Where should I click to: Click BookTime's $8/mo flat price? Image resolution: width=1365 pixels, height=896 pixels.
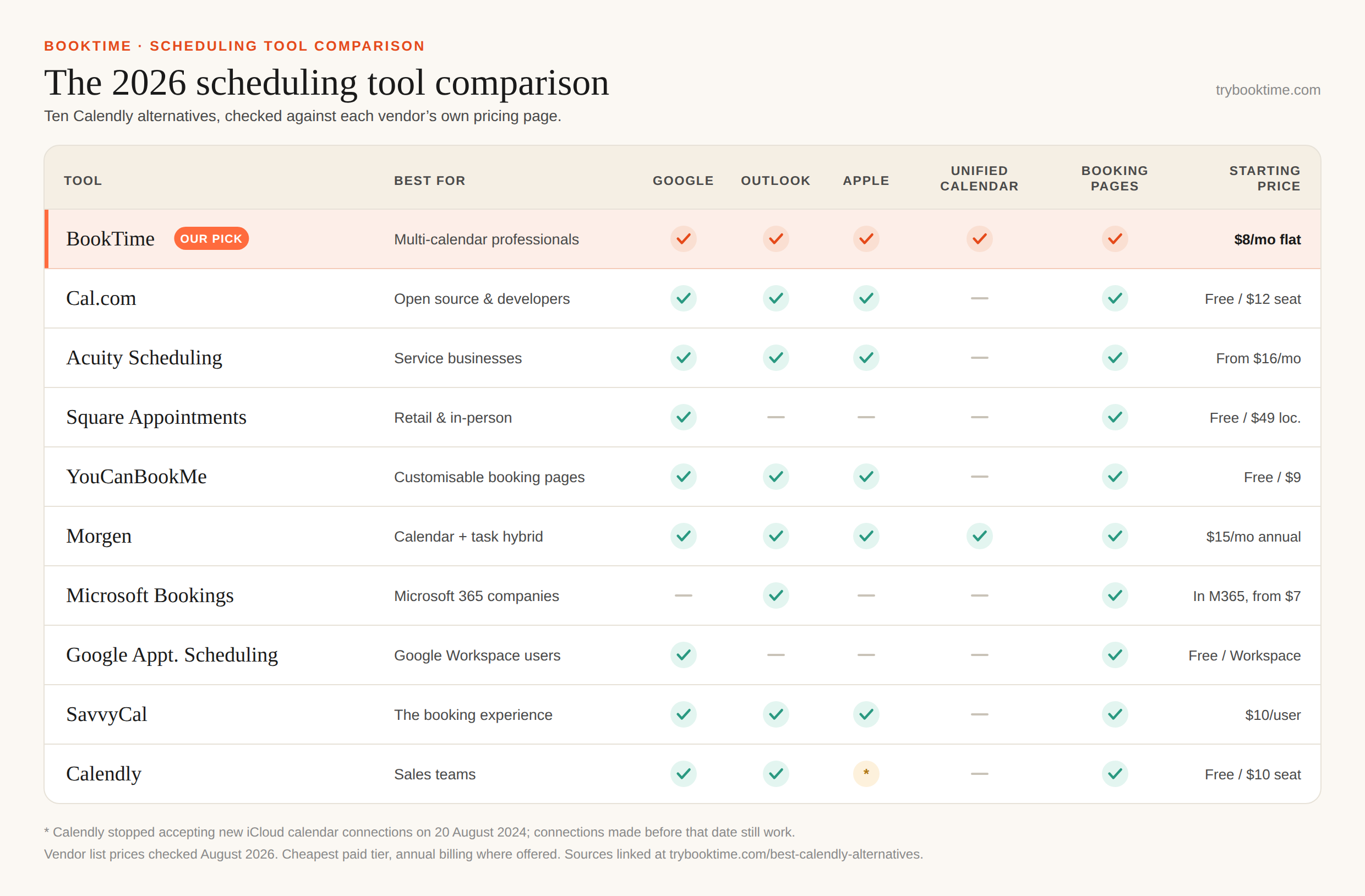click(1267, 239)
